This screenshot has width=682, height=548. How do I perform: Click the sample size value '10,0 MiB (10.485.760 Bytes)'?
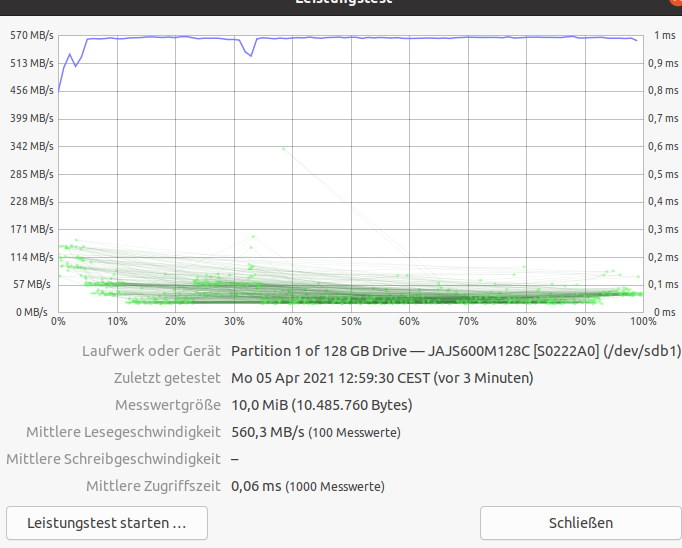pos(321,405)
